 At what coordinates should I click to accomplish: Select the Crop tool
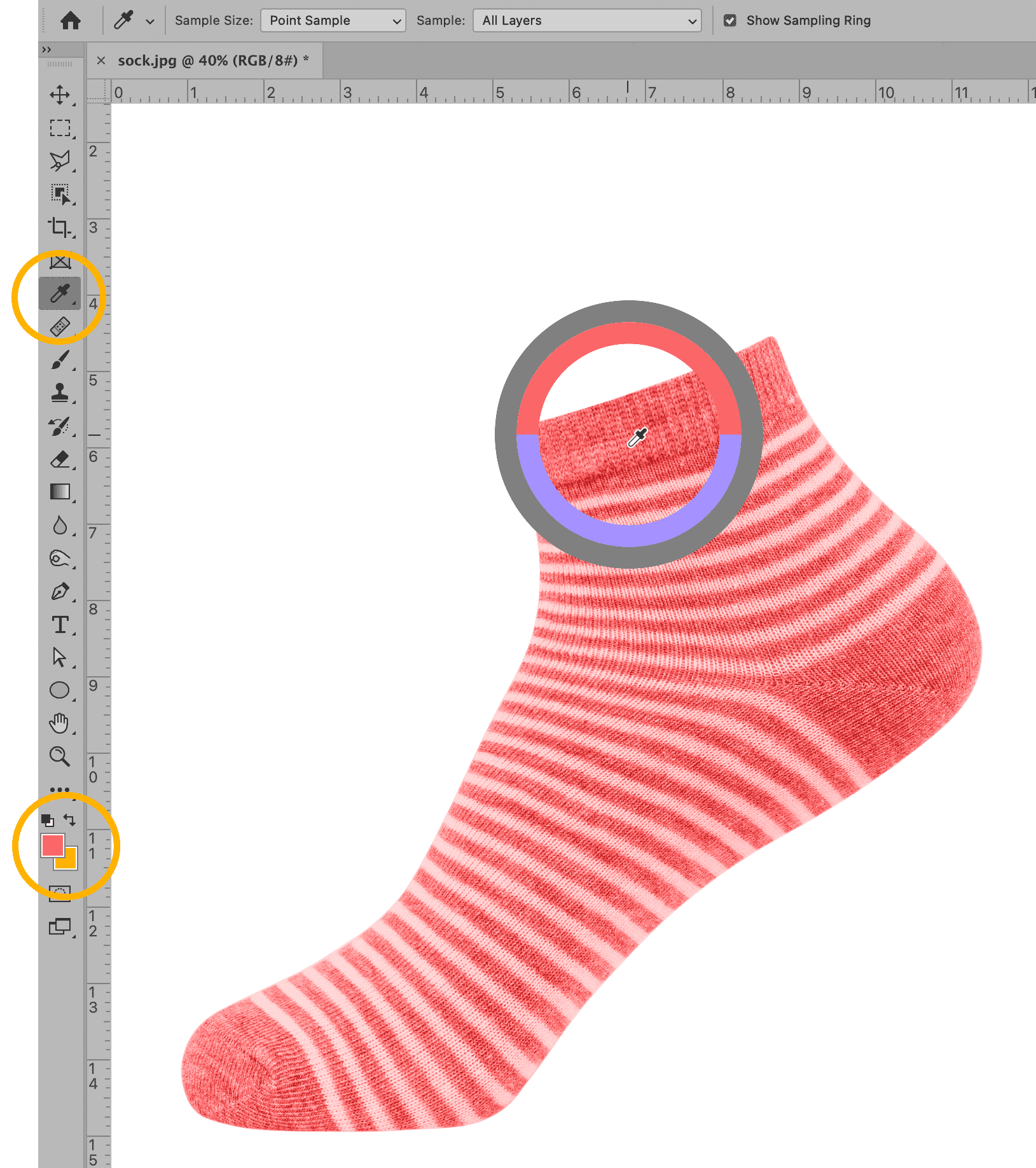(x=60, y=227)
